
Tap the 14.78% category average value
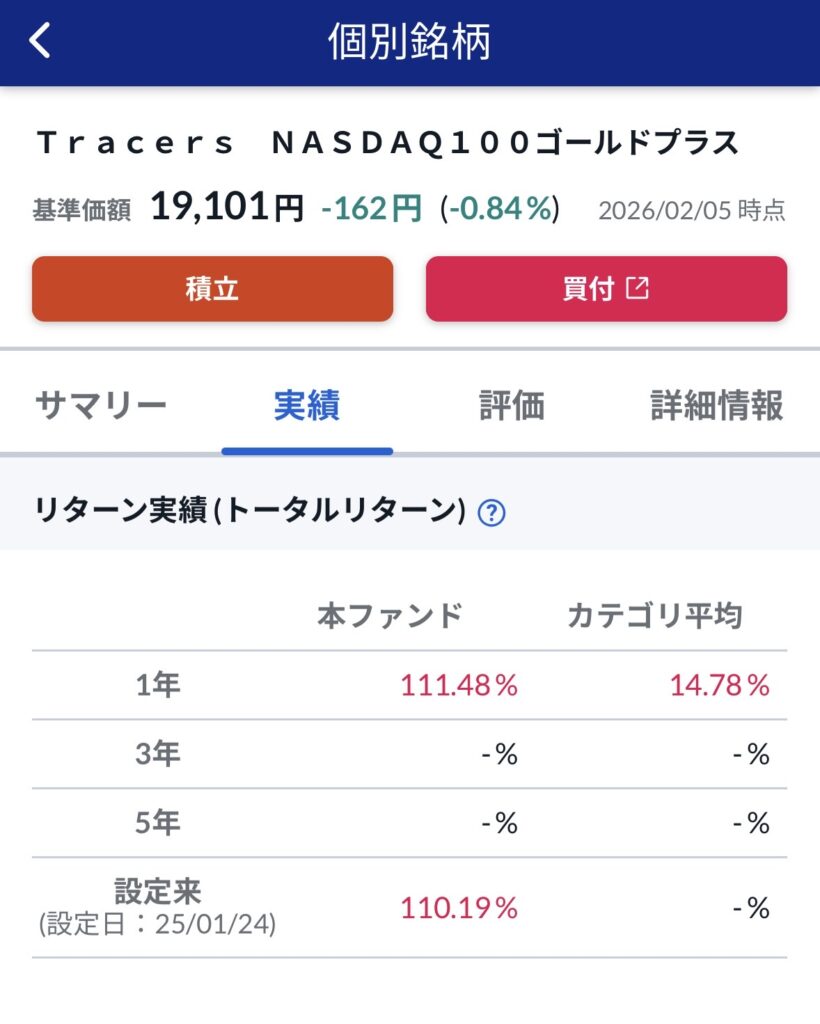pos(718,685)
